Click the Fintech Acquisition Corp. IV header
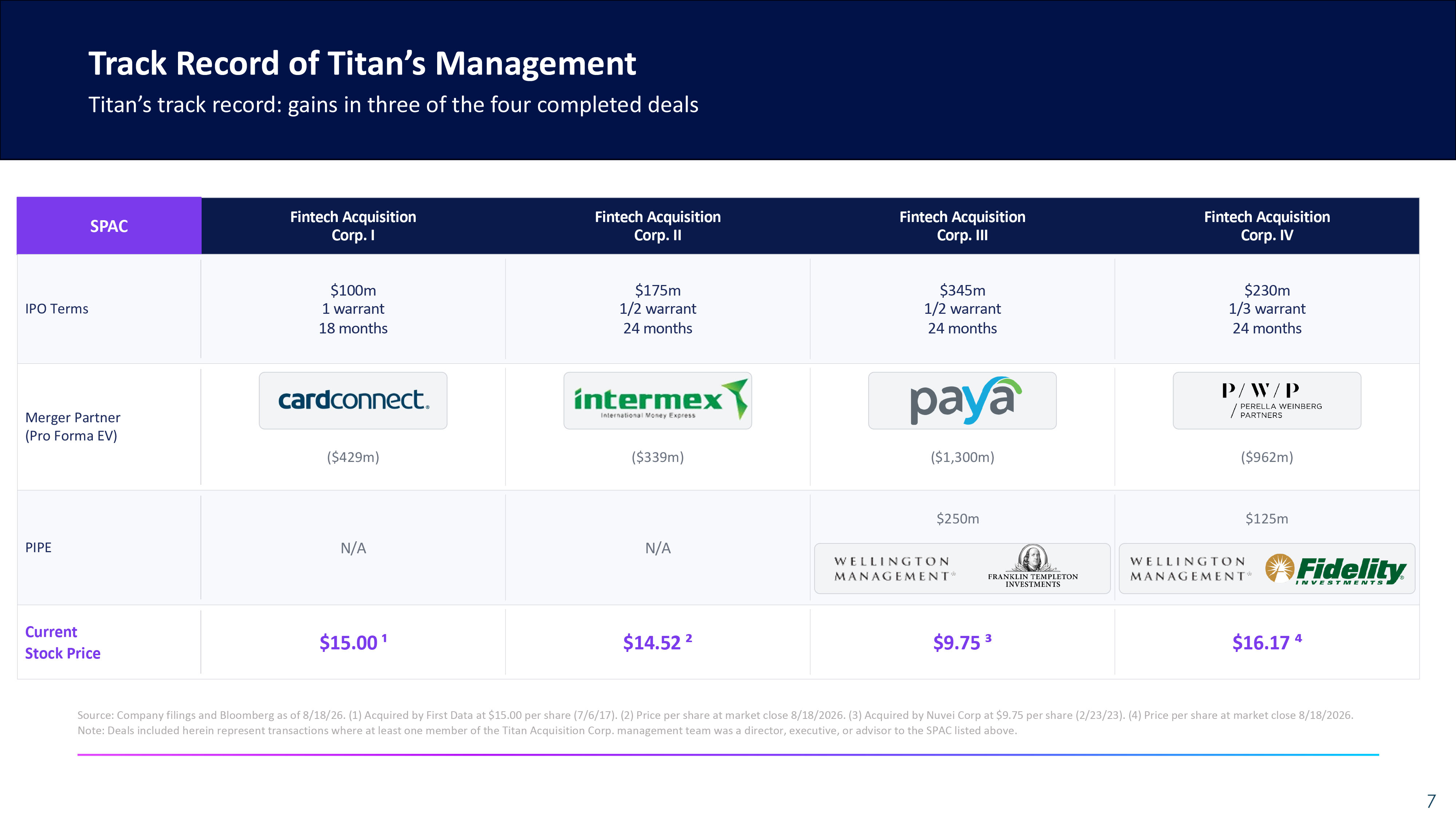 pos(1267,226)
